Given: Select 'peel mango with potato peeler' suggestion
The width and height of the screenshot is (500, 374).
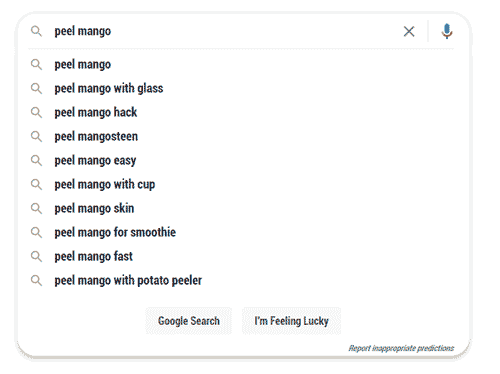Looking at the screenshot, I should (241, 281).
